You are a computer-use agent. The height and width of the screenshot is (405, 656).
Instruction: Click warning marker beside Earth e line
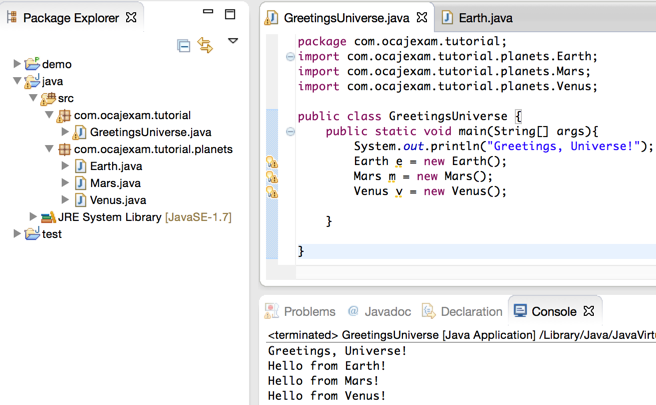tap(272, 161)
